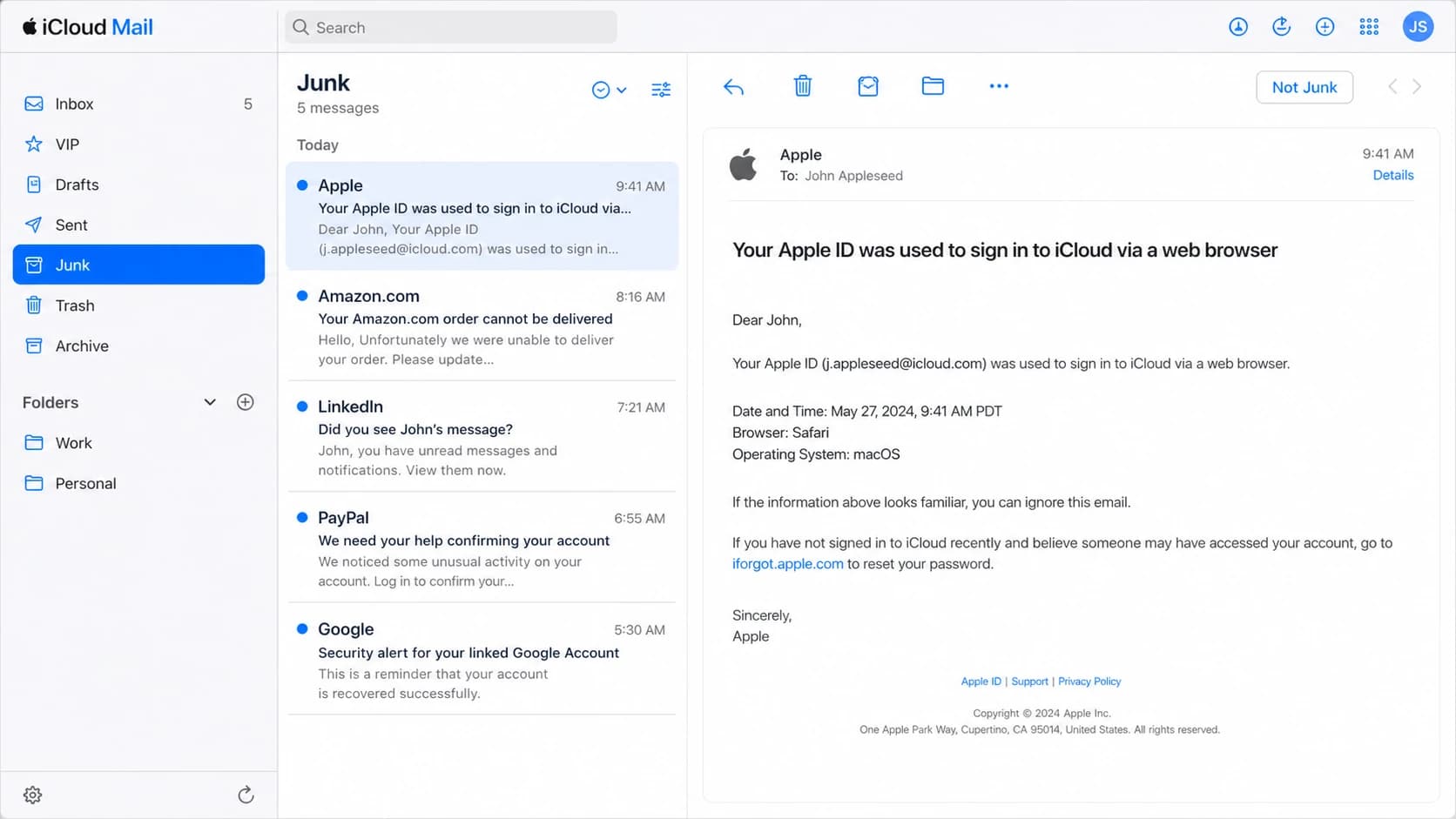1456x819 pixels.
Task: Click the Support footer link
Action: (1029, 681)
